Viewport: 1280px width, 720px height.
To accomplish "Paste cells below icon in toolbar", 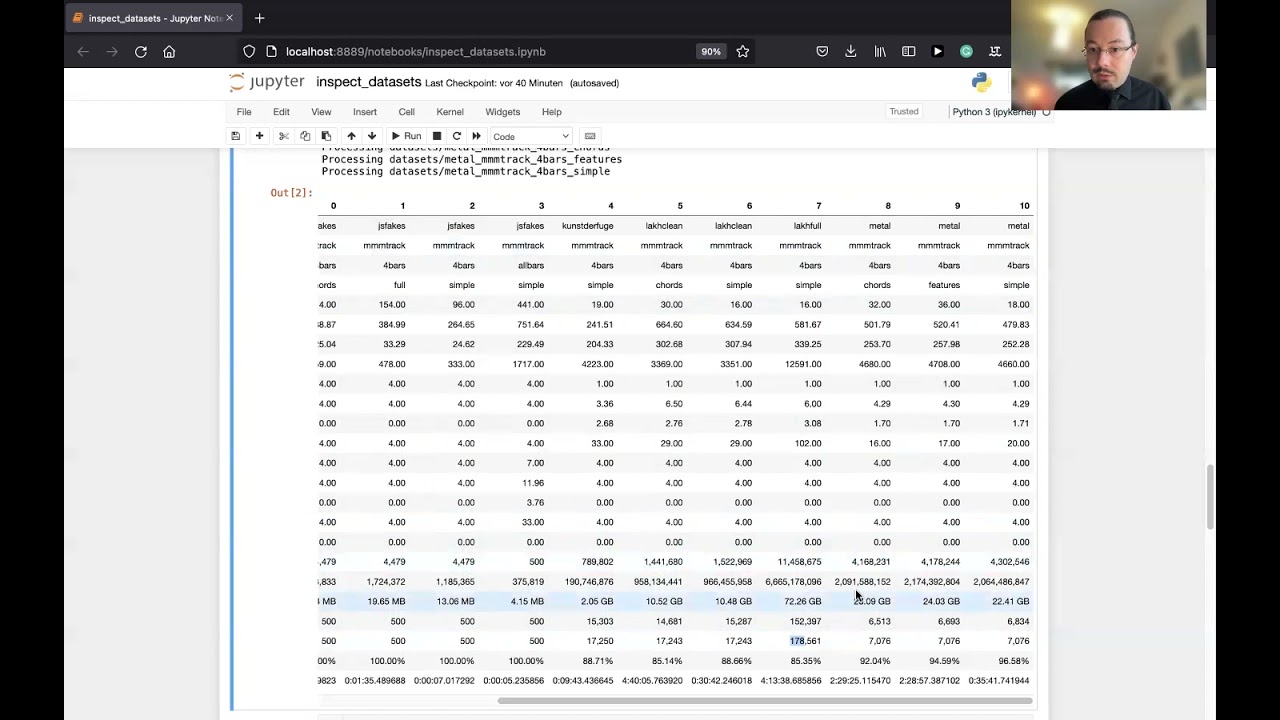I will (326, 136).
